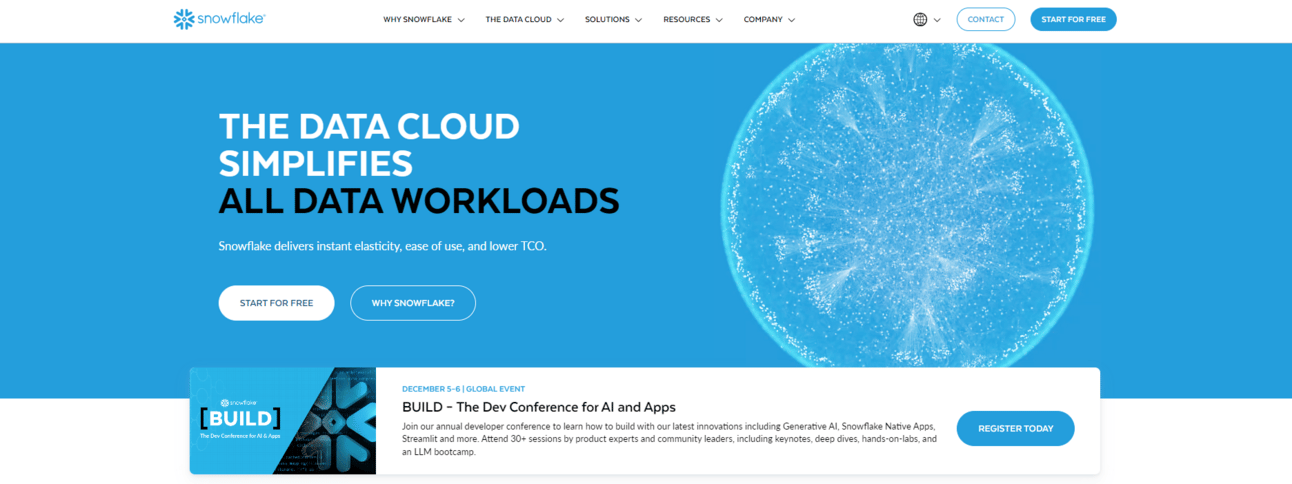Expand chevron beside Company

pyautogui.click(x=791, y=20)
